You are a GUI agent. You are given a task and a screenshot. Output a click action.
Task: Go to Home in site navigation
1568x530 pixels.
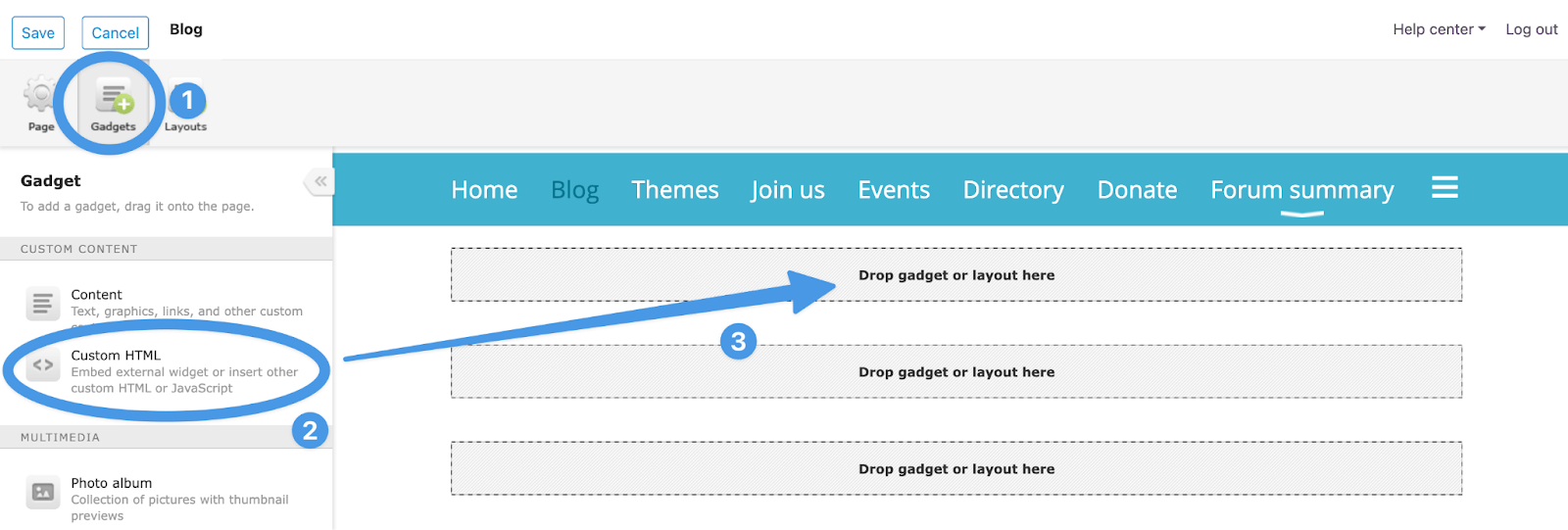484,190
